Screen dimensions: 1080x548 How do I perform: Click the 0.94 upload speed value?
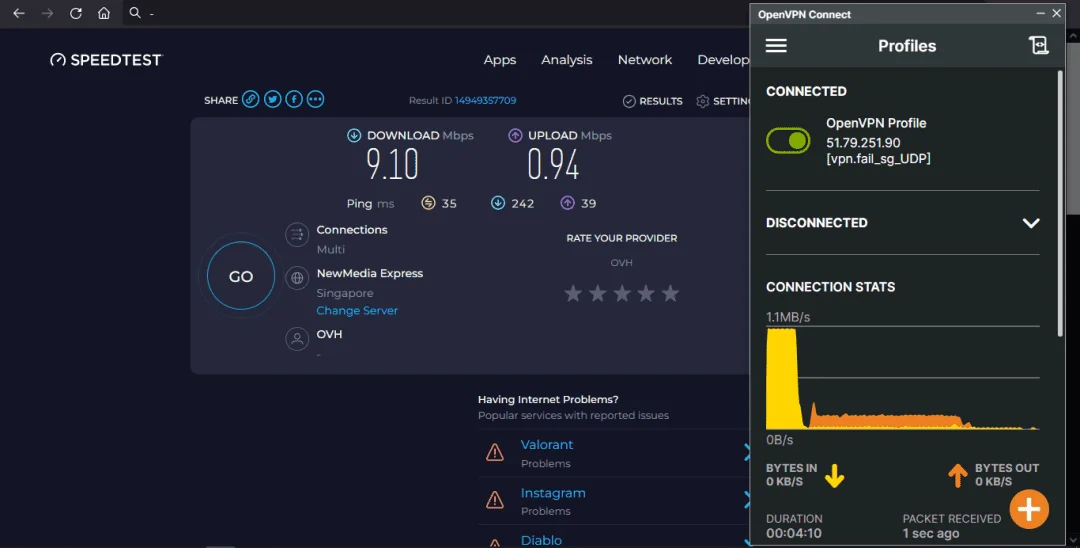[x=553, y=165]
